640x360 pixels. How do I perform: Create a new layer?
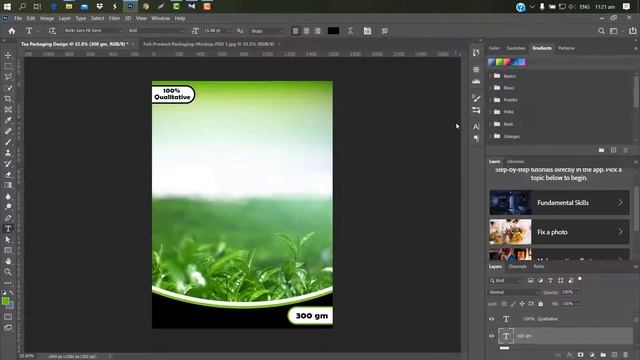[x=614, y=355]
